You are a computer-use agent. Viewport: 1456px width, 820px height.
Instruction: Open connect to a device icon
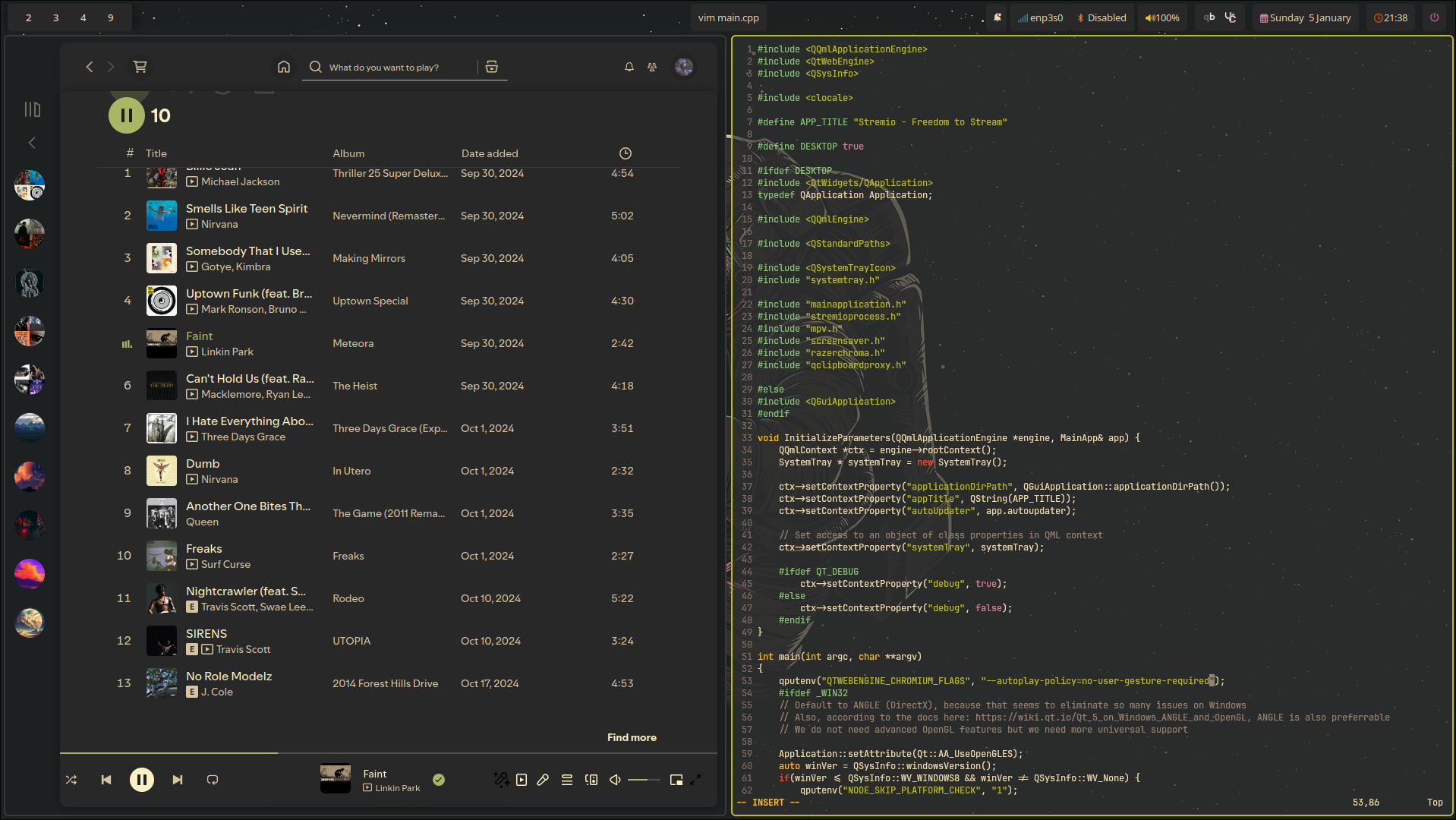591,780
